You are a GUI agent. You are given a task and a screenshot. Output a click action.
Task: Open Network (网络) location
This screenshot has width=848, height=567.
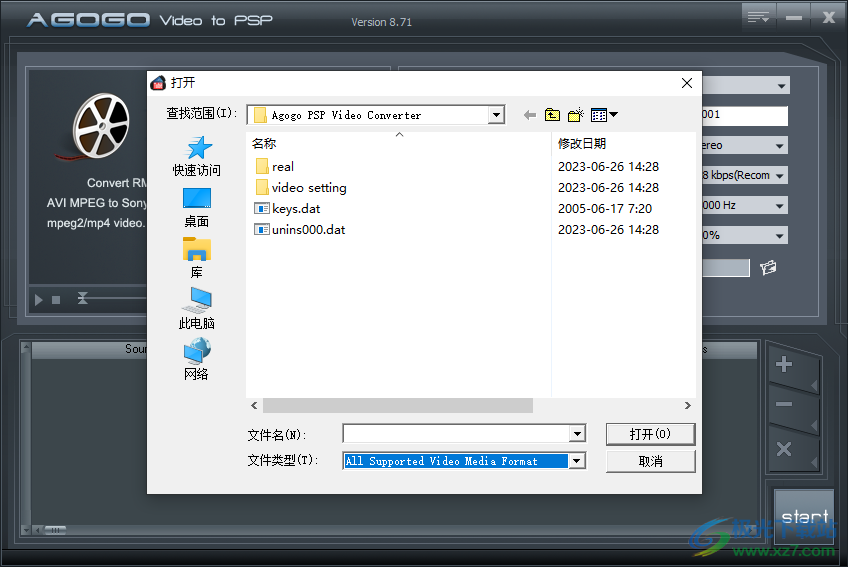[x=197, y=360]
